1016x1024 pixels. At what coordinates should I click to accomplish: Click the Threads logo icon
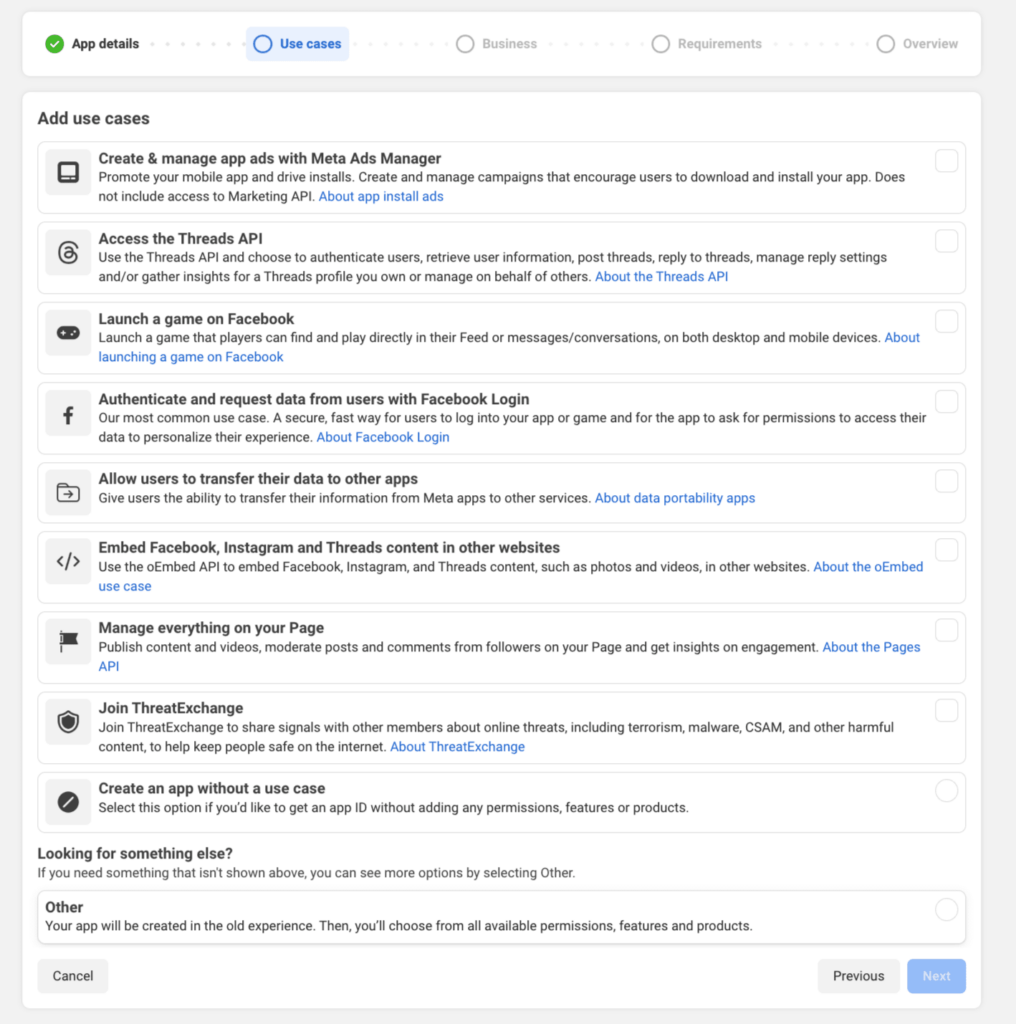point(68,253)
